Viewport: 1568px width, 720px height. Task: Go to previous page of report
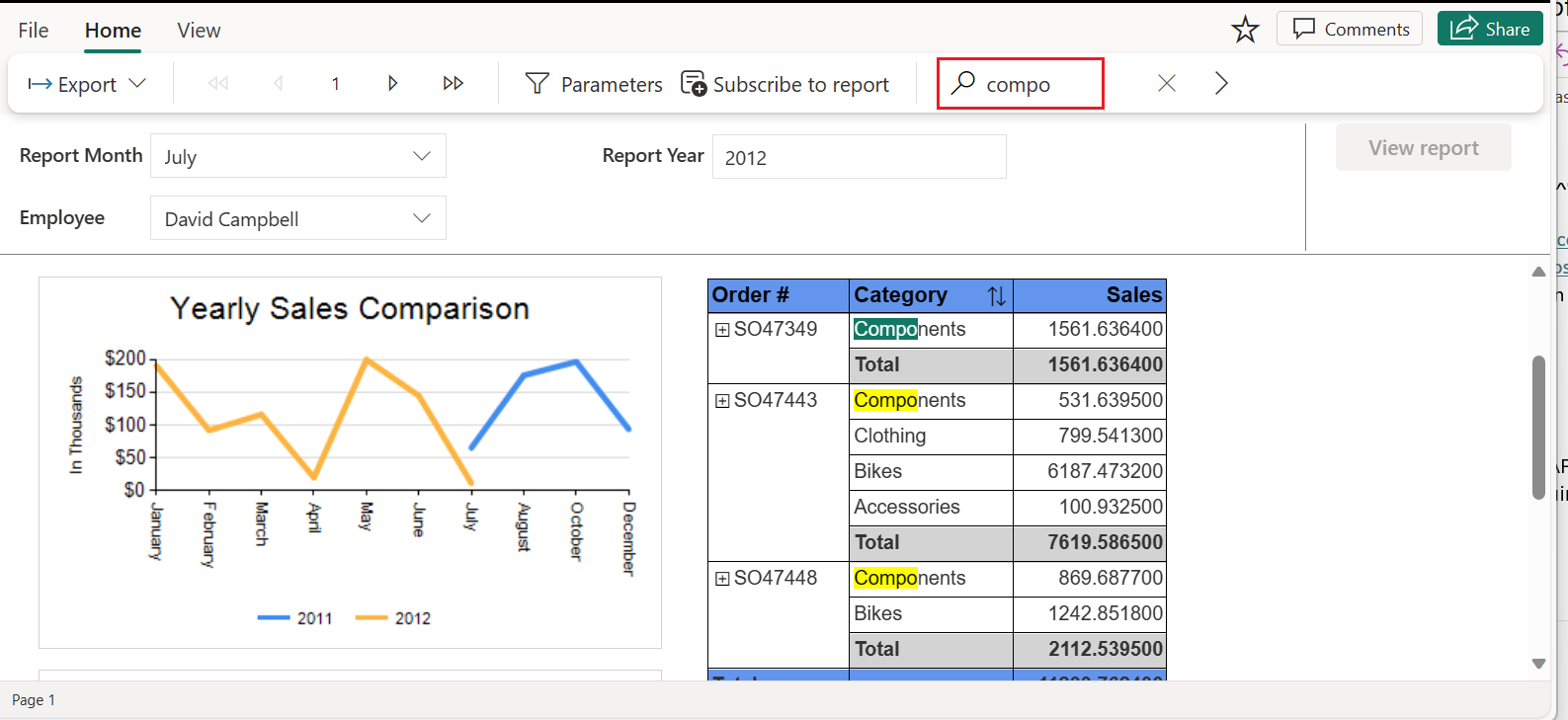click(x=278, y=83)
